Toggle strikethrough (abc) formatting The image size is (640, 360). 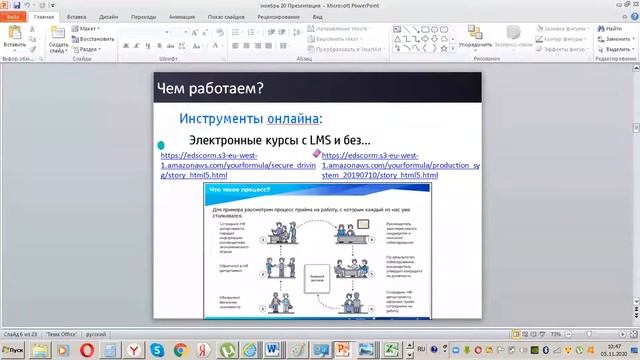pyautogui.click(x=171, y=46)
